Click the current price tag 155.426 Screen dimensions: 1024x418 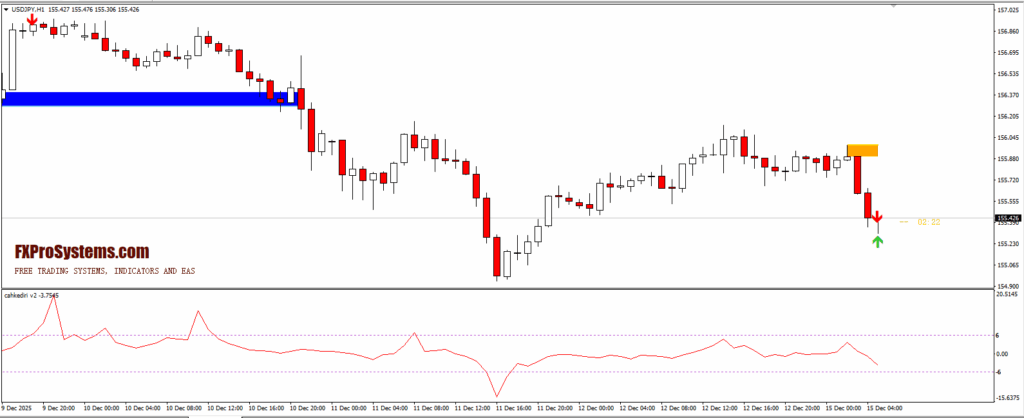click(1007, 218)
